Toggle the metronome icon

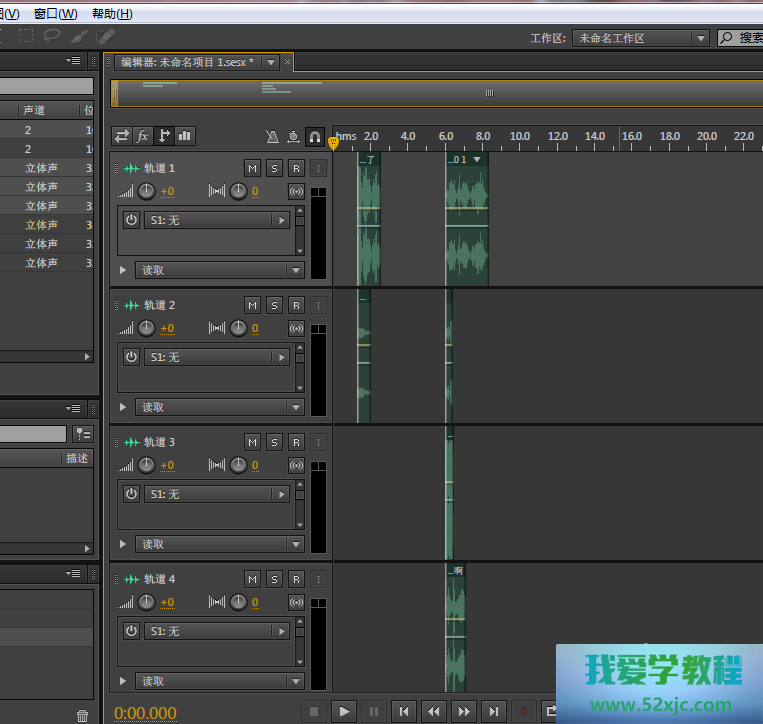[272, 137]
